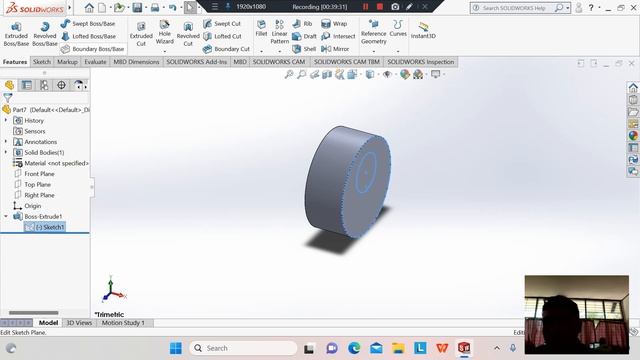Pause the screen recording
Screen dimensions: 640x360
[x=365, y=7]
